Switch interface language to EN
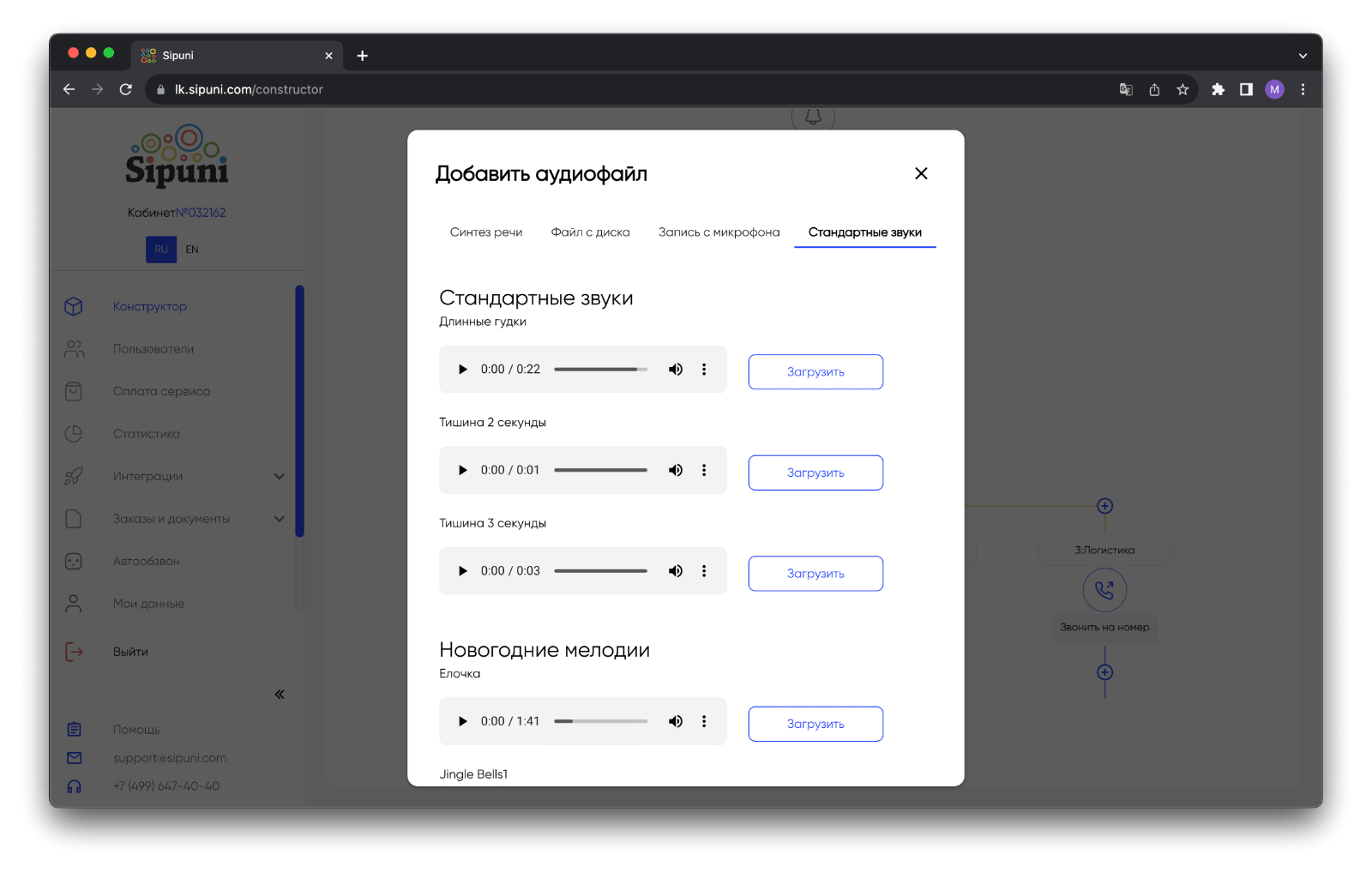Image resolution: width=1372 pixels, height=873 pixels. pos(192,250)
